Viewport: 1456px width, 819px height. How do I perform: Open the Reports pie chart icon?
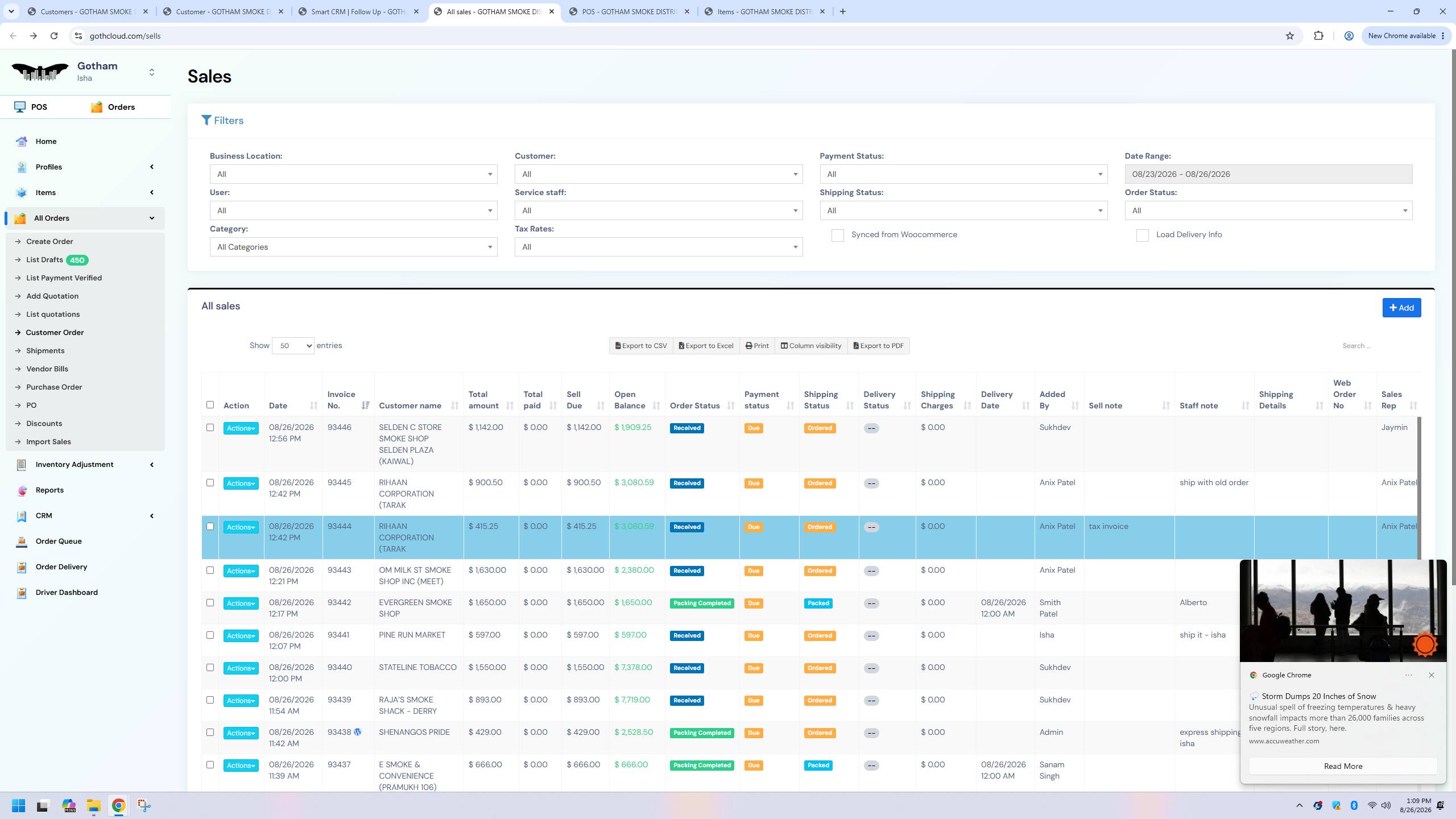(22, 490)
